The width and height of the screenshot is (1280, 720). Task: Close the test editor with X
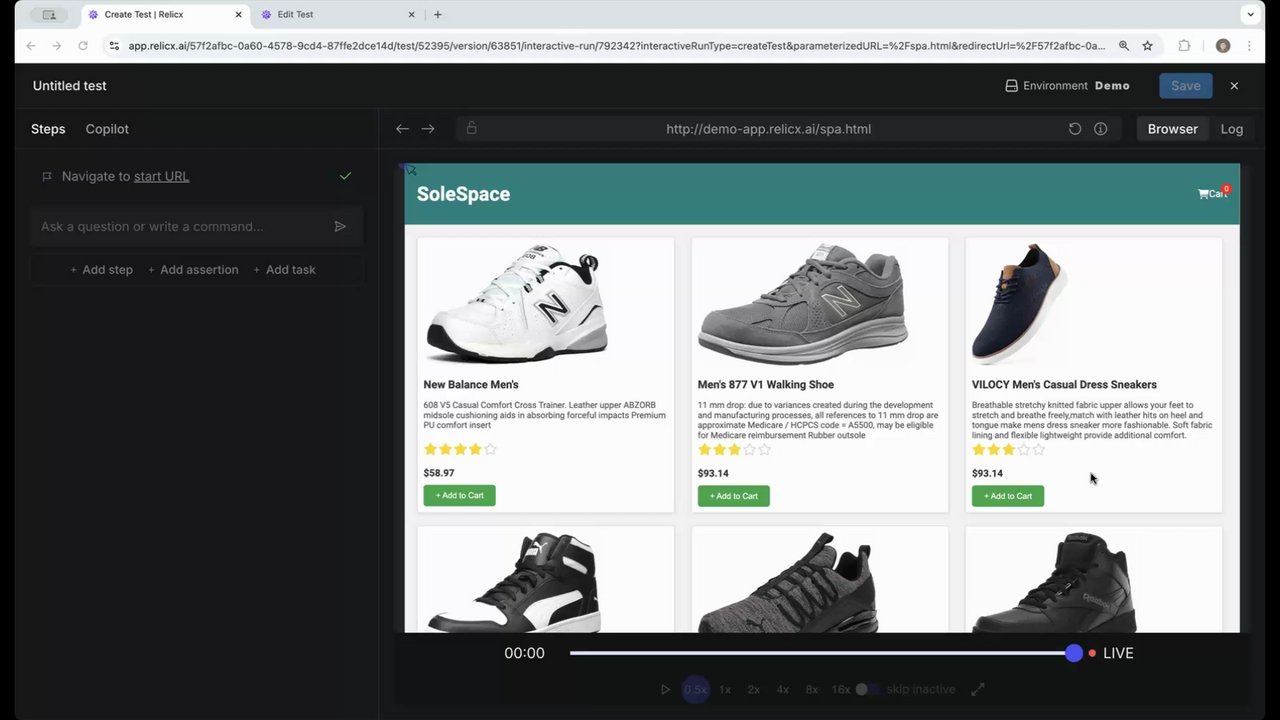click(1234, 86)
